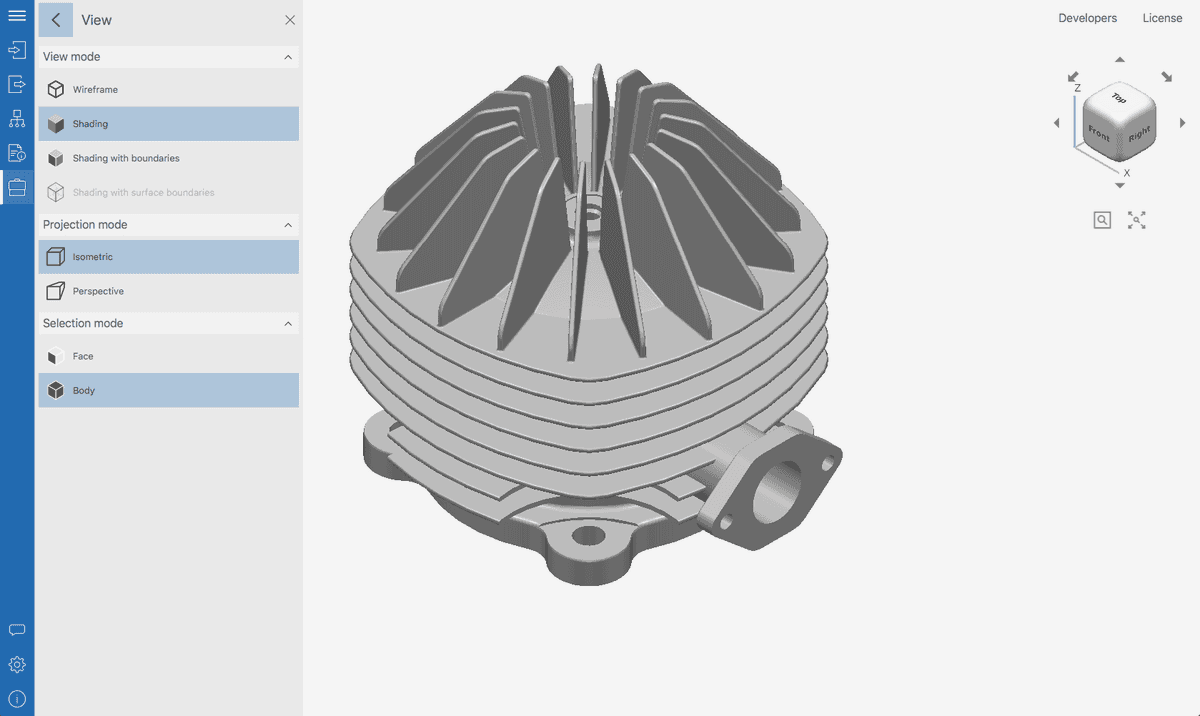Click the active View toolbox sidebar icon
The image size is (1200, 716).
pyautogui.click(x=17, y=187)
